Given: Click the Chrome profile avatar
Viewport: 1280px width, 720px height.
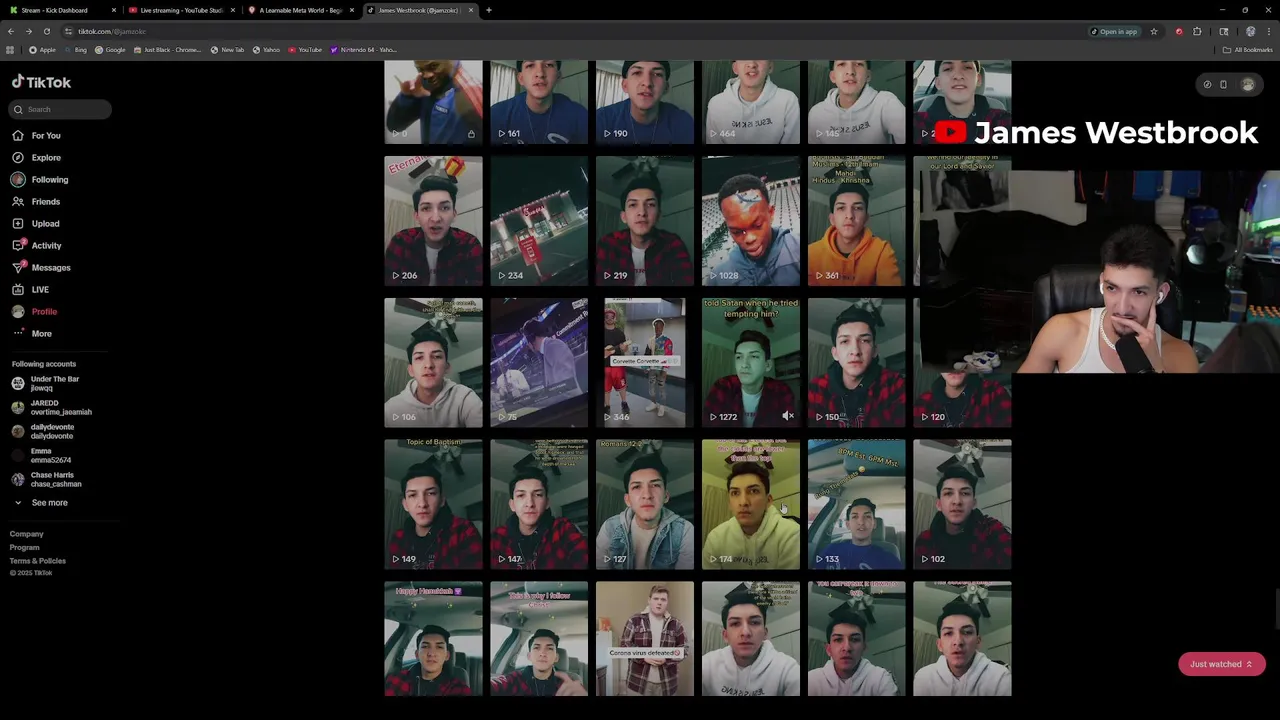Looking at the screenshot, I should [1250, 31].
